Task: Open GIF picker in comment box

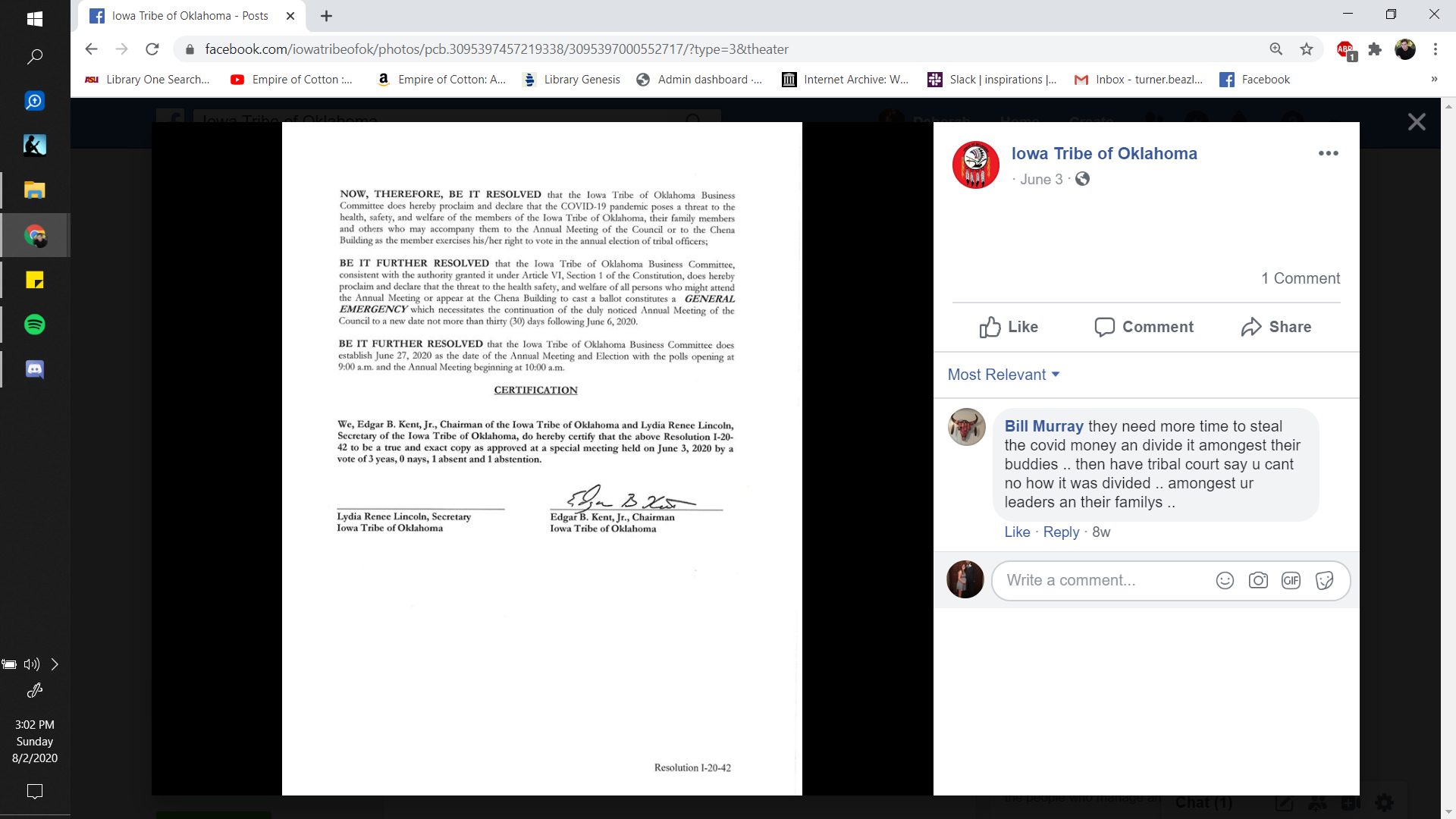Action: (1291, 581)
